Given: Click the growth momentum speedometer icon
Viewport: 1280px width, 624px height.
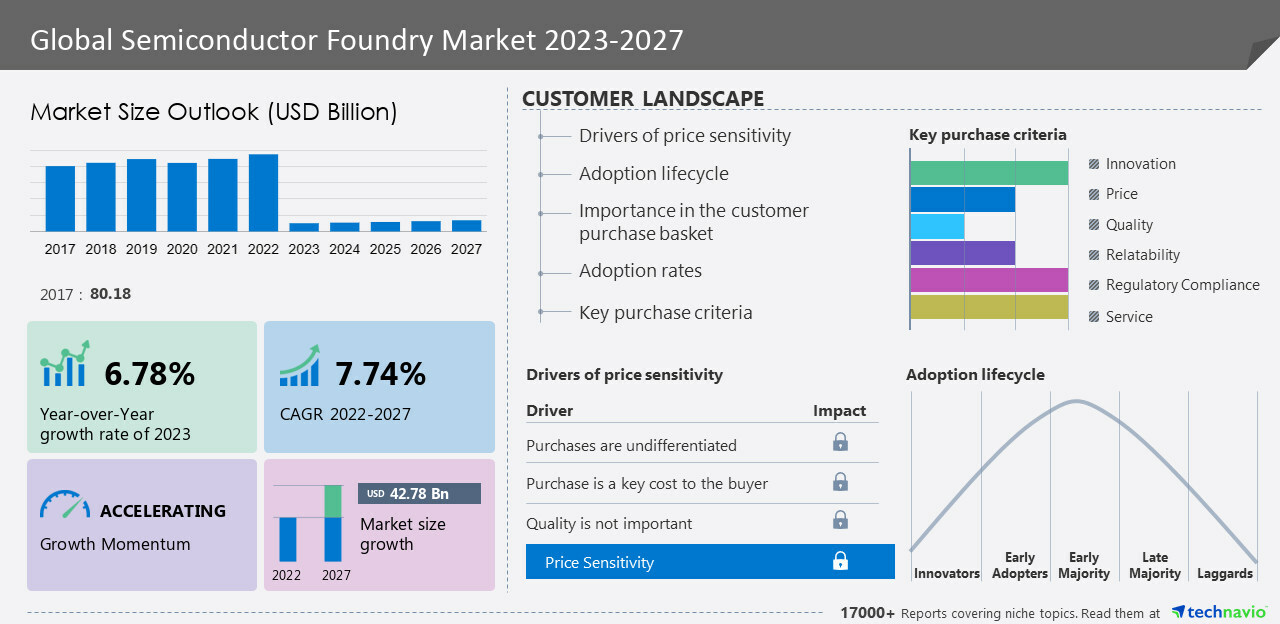Looking at the screenshot, I should [x=65, y=504].
